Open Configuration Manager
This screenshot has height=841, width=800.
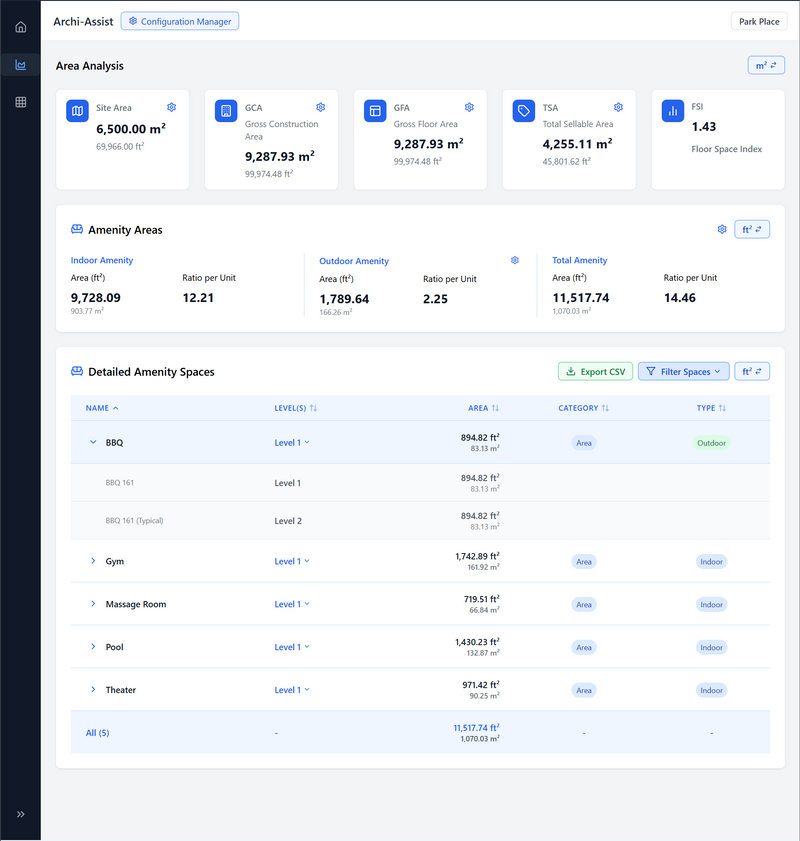point(180,21)
